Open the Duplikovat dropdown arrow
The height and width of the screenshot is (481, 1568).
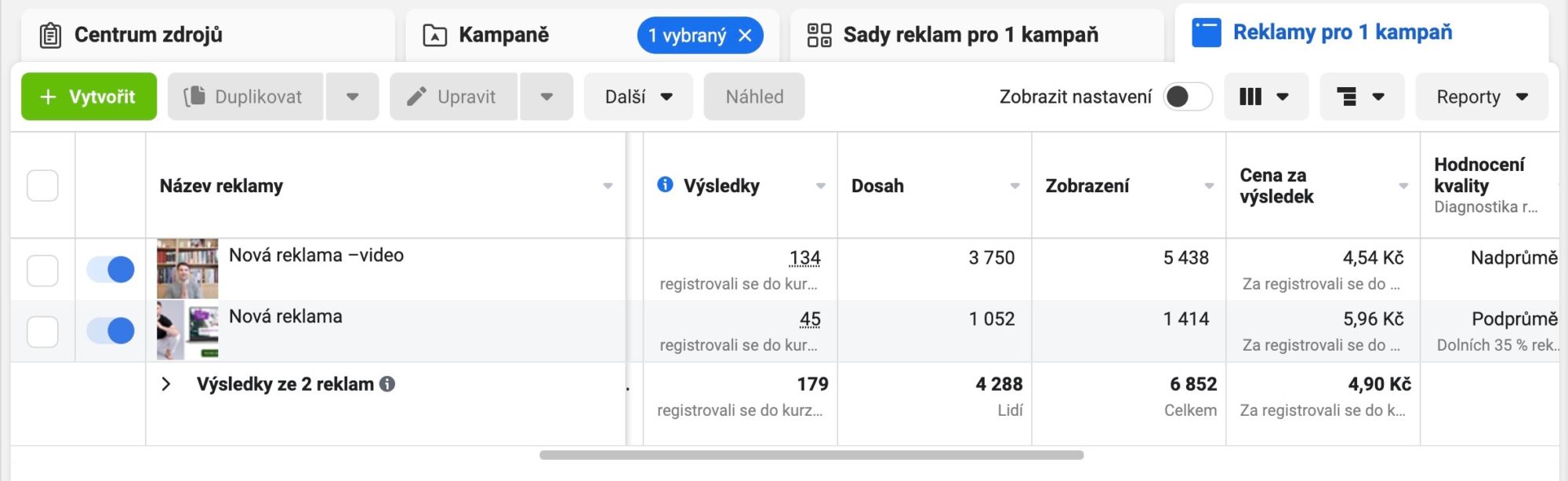(x=352, y=97)
